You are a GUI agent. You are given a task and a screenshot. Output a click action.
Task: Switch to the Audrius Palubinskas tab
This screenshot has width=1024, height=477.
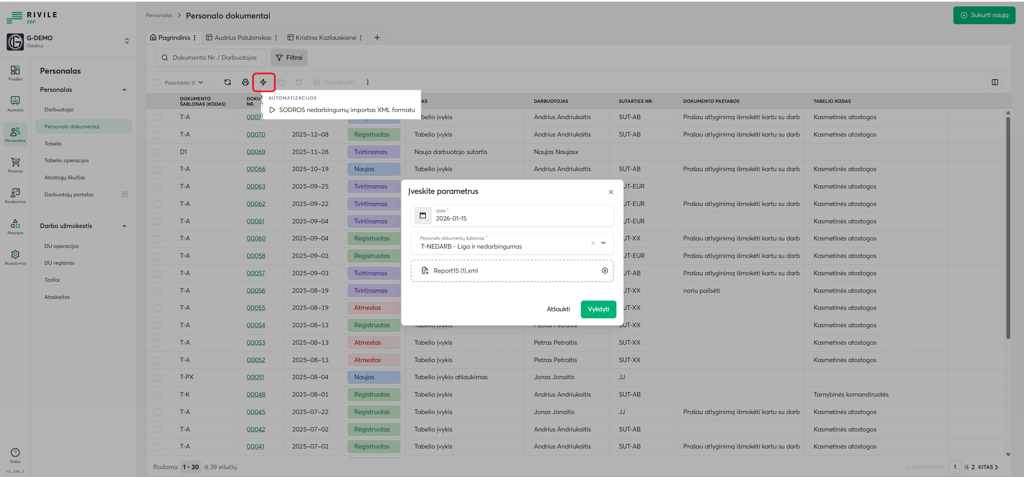244,38
